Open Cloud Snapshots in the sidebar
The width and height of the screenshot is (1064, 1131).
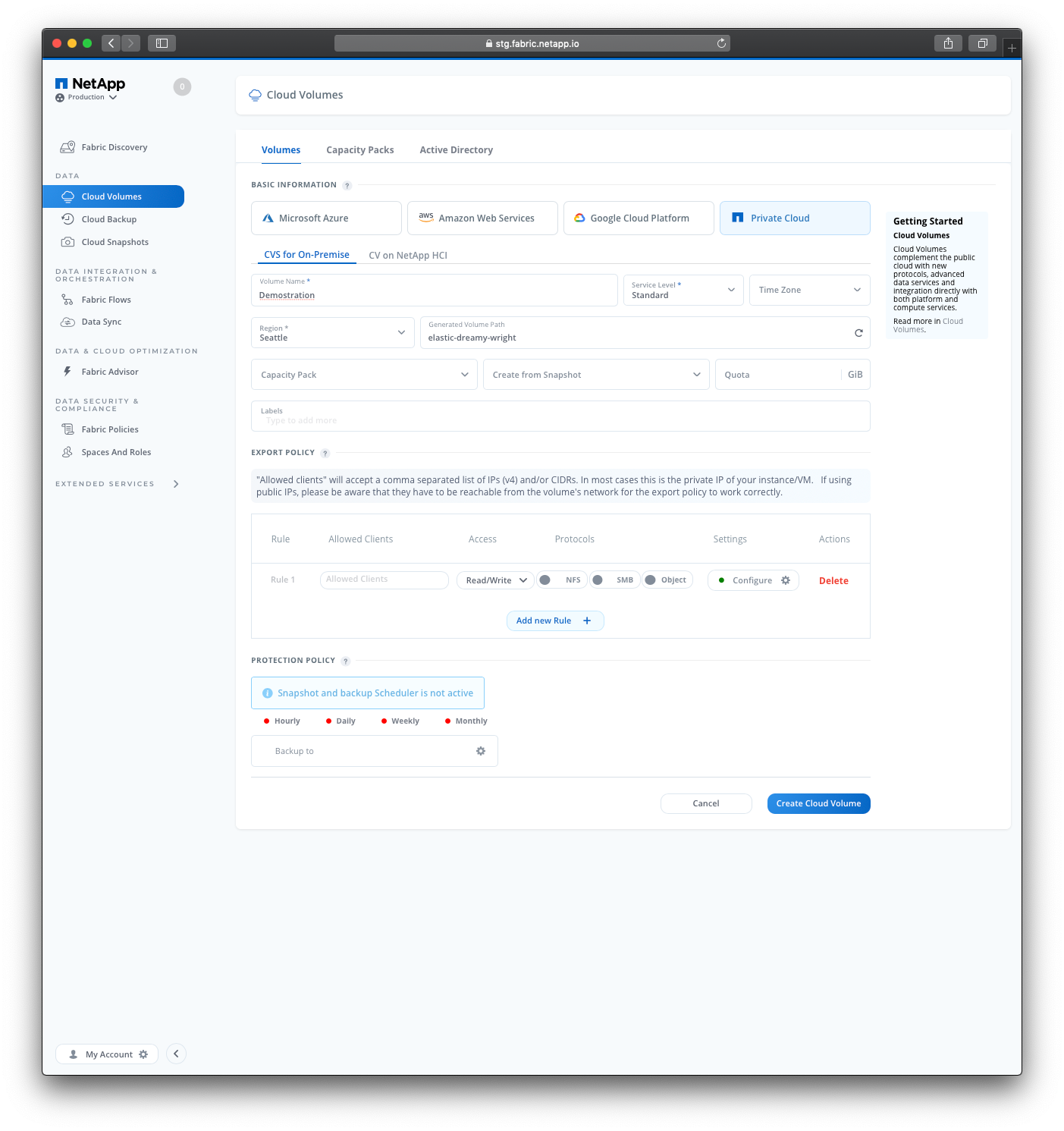click(114, 242)
